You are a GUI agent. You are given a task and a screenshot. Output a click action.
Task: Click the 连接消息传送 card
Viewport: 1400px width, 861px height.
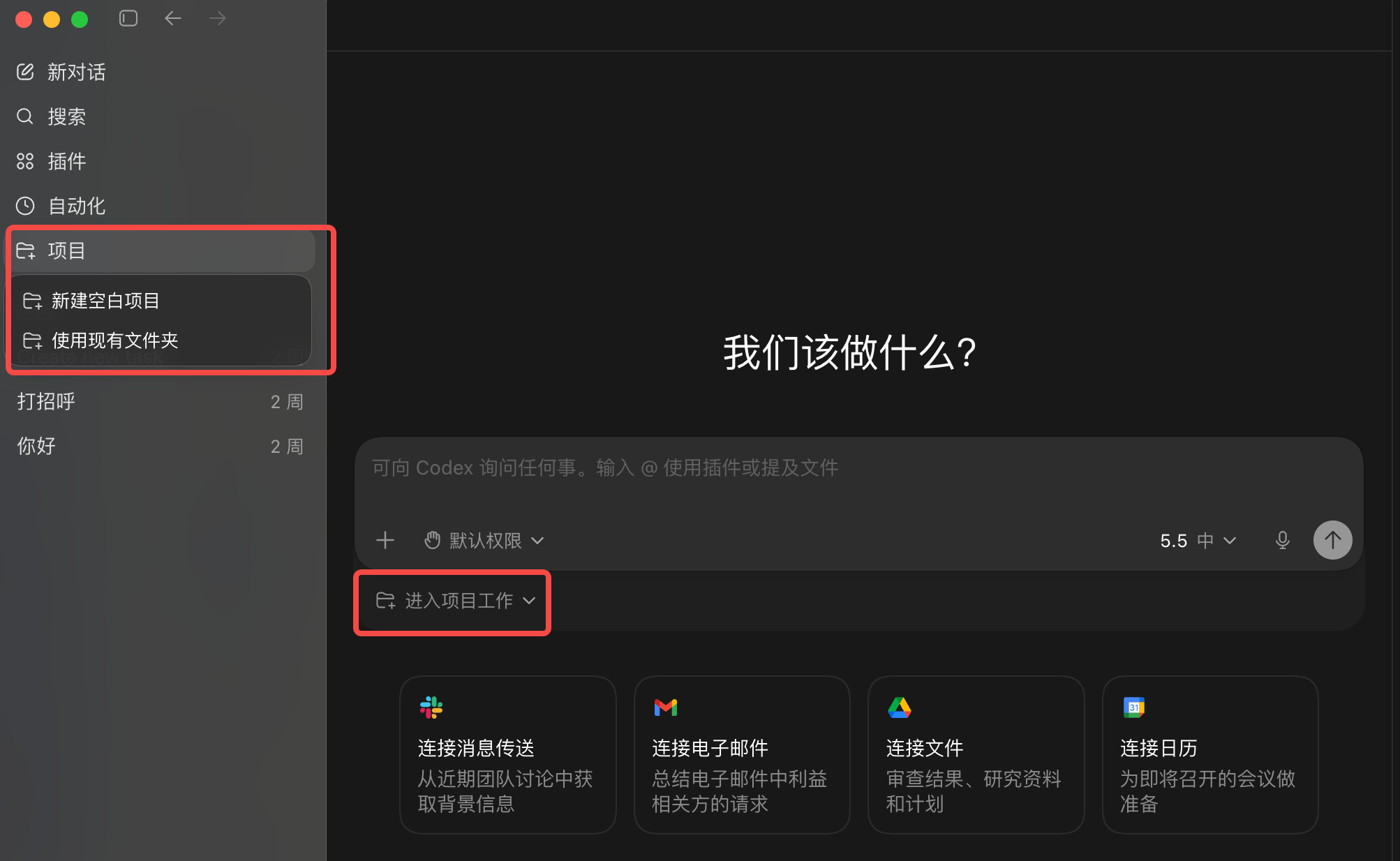click(x=508, y=754)
